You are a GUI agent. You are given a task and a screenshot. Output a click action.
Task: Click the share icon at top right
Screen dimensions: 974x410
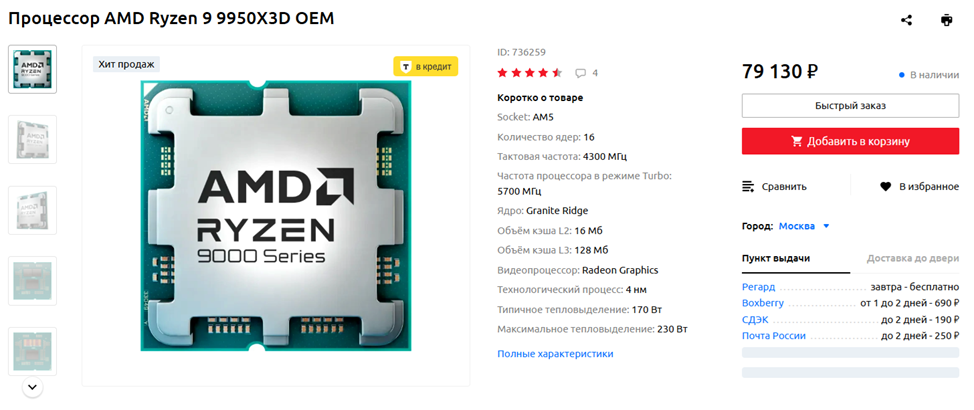tap(906, 20)
